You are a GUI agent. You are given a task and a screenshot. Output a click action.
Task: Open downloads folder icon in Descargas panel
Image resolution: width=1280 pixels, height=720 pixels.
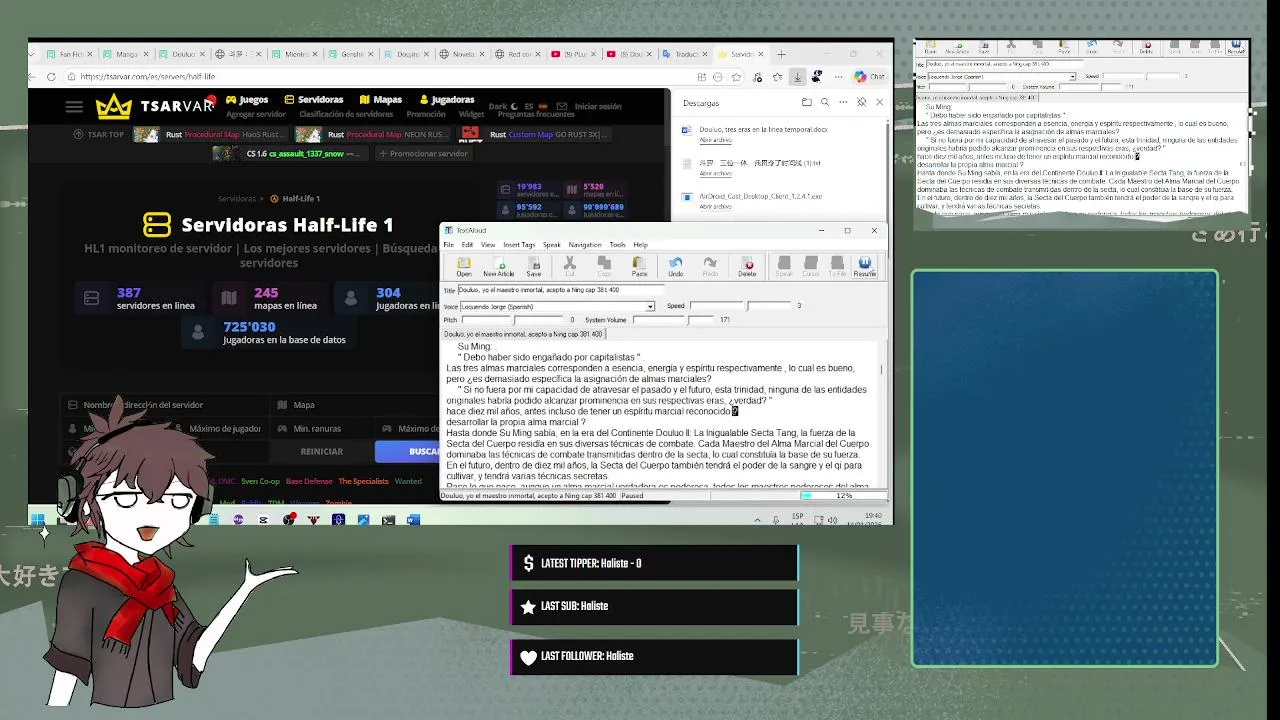coord(806,102)
